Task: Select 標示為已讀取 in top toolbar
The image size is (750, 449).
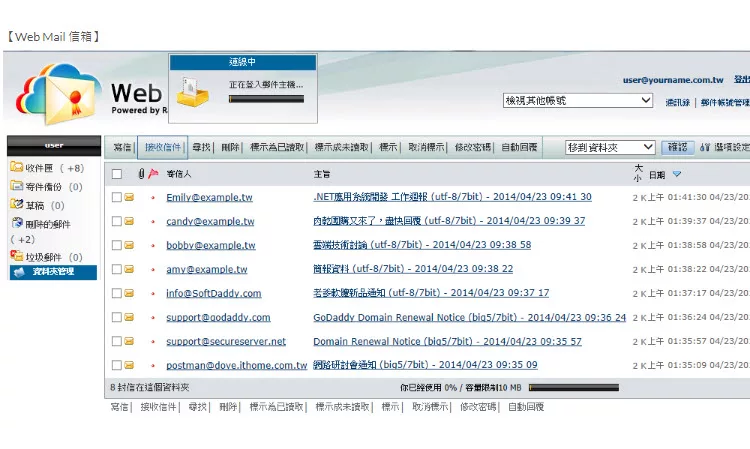Action: tap(277, 147)
